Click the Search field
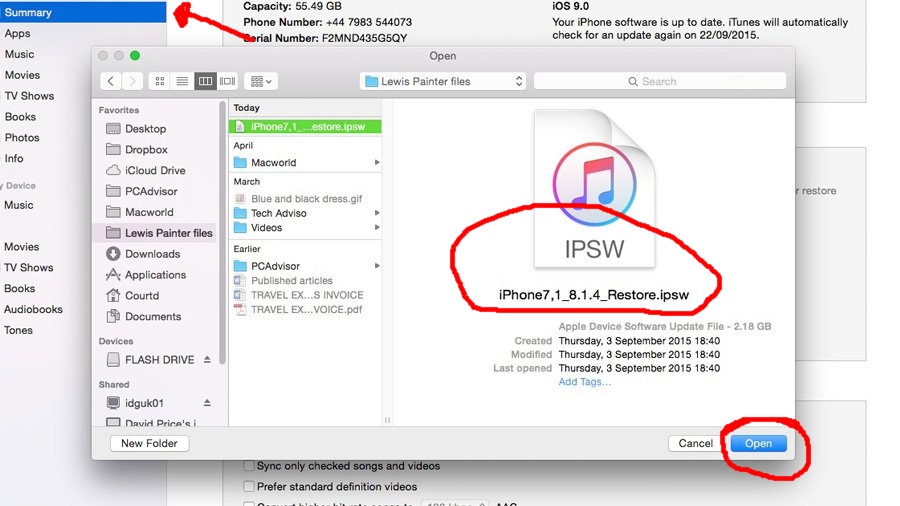Image resolution: width=900 pixels, height=506 pixels. (660, 81)
